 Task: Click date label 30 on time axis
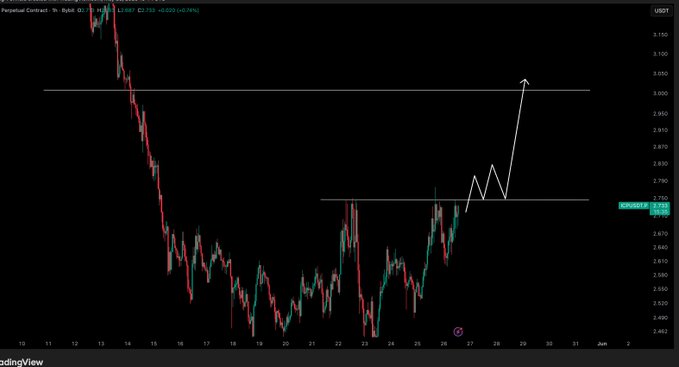point(549,344)
